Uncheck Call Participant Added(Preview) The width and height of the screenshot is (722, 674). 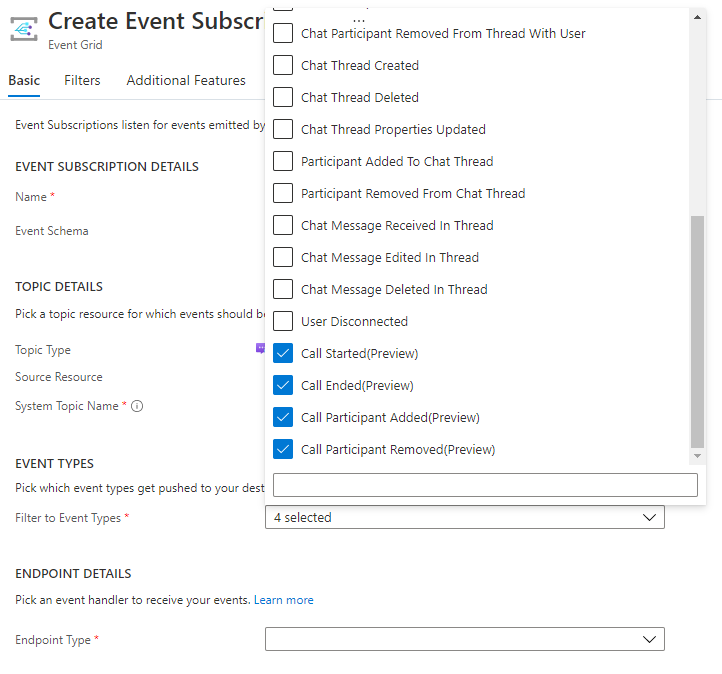click(x=283, y=417)
